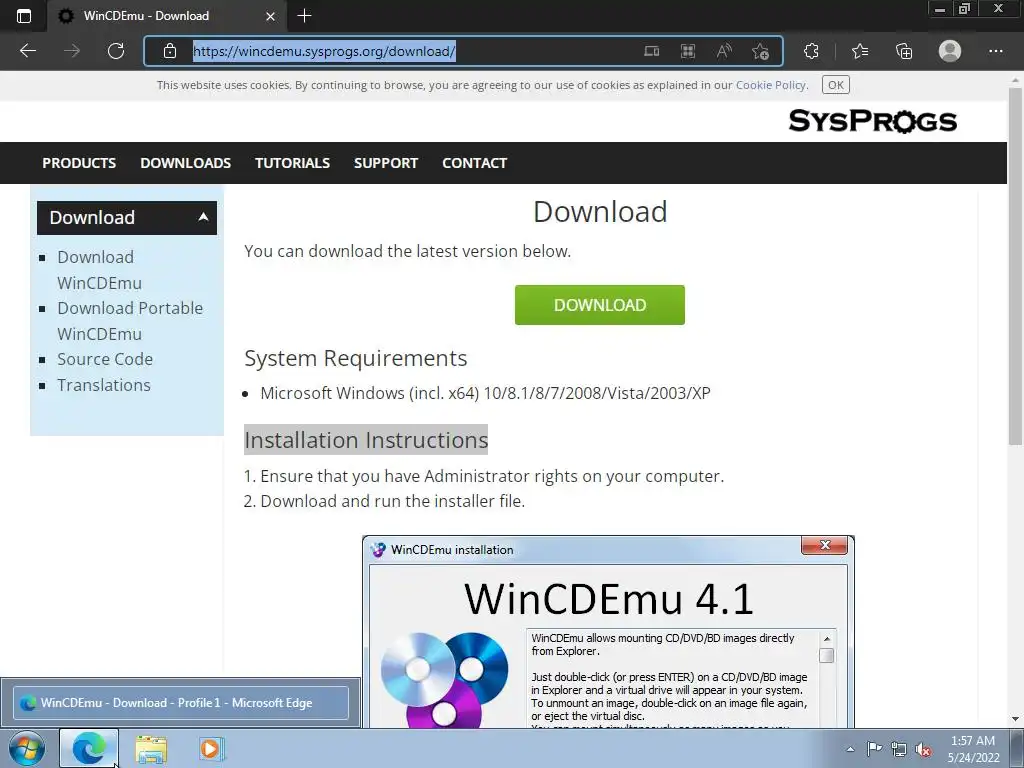Open the PRODUCTS menu
The width and height of the screenshot is (1024, 768).
click(x=79, y=163)
